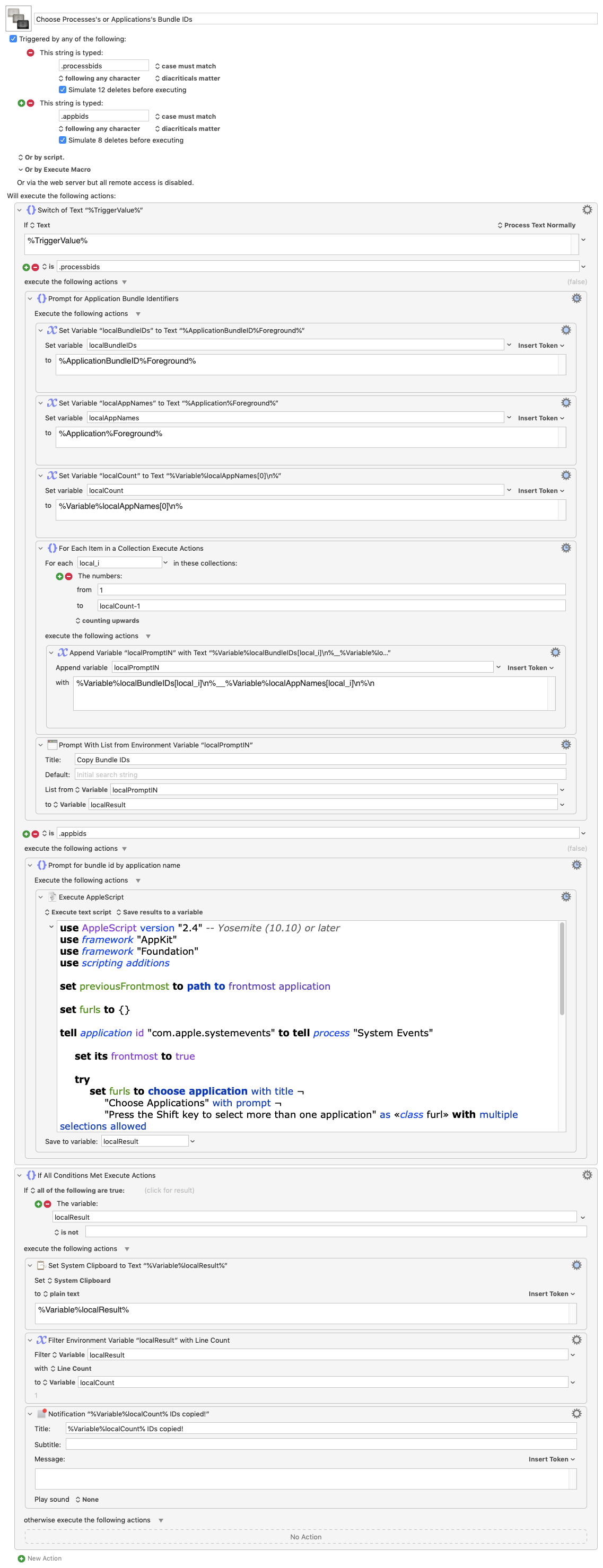The image size is (603, 1568).
Task: Open gear menu for Switch of Text action
Action: (587, 210)
